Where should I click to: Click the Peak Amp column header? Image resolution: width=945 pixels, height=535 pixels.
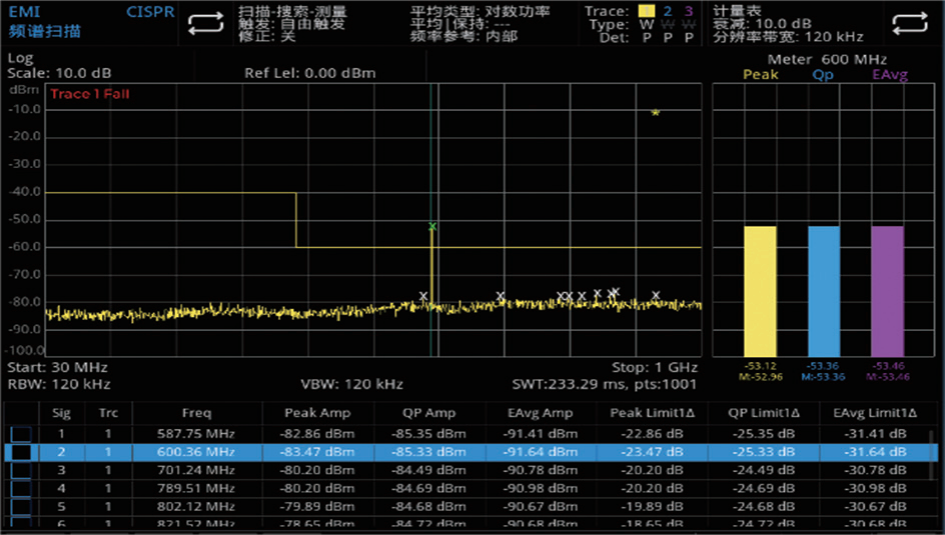317,413
